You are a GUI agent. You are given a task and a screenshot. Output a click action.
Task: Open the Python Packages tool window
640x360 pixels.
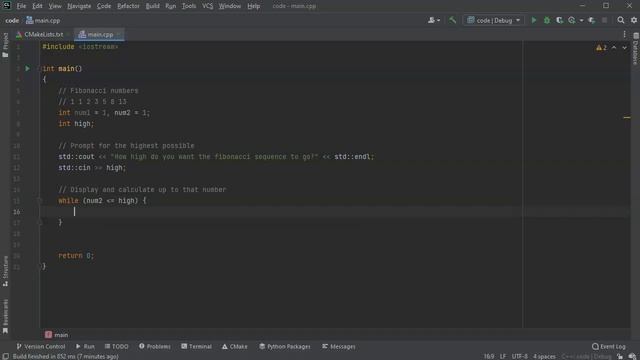284,347
